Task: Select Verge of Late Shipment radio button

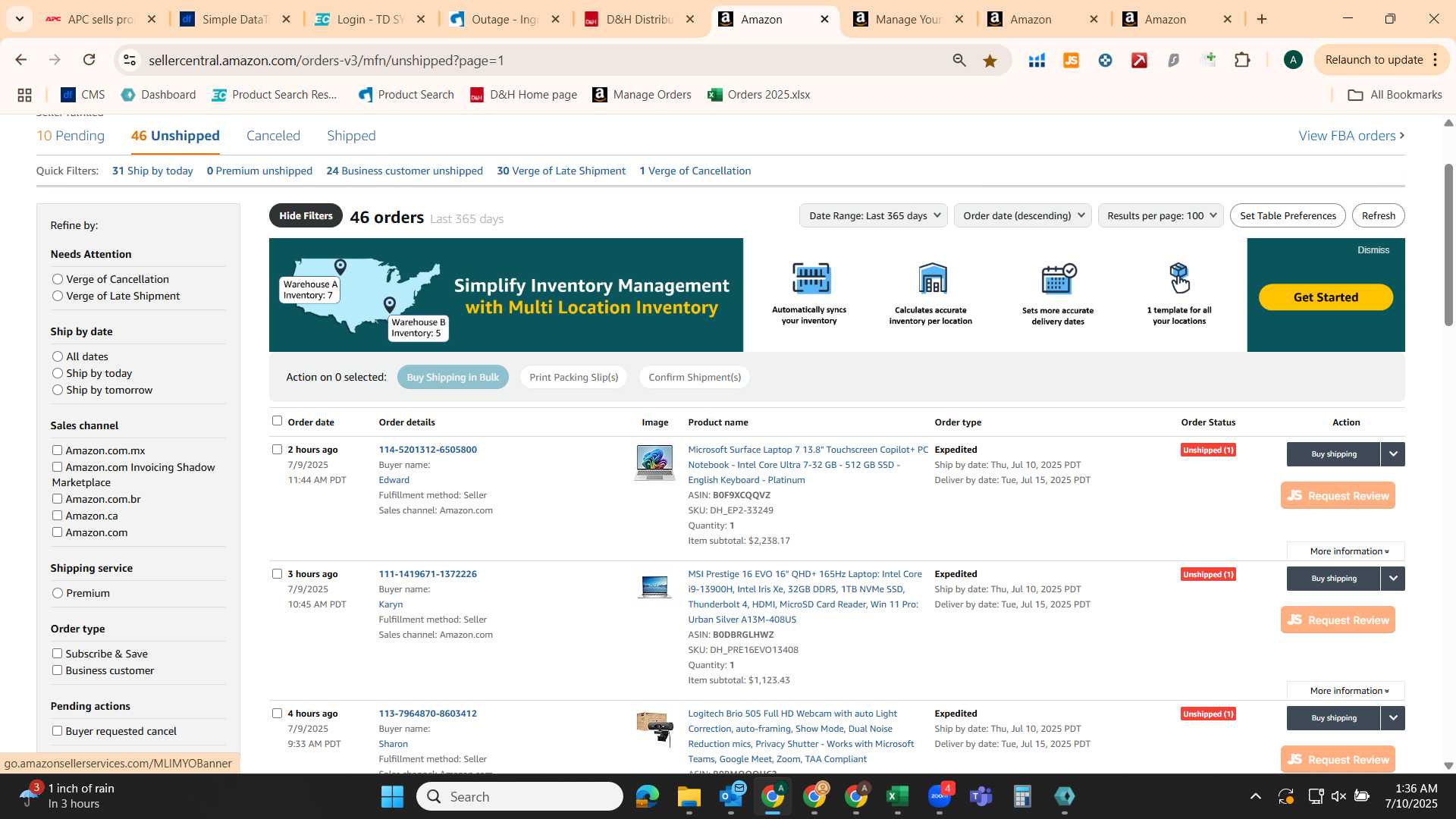Action: tap(57, 296)
